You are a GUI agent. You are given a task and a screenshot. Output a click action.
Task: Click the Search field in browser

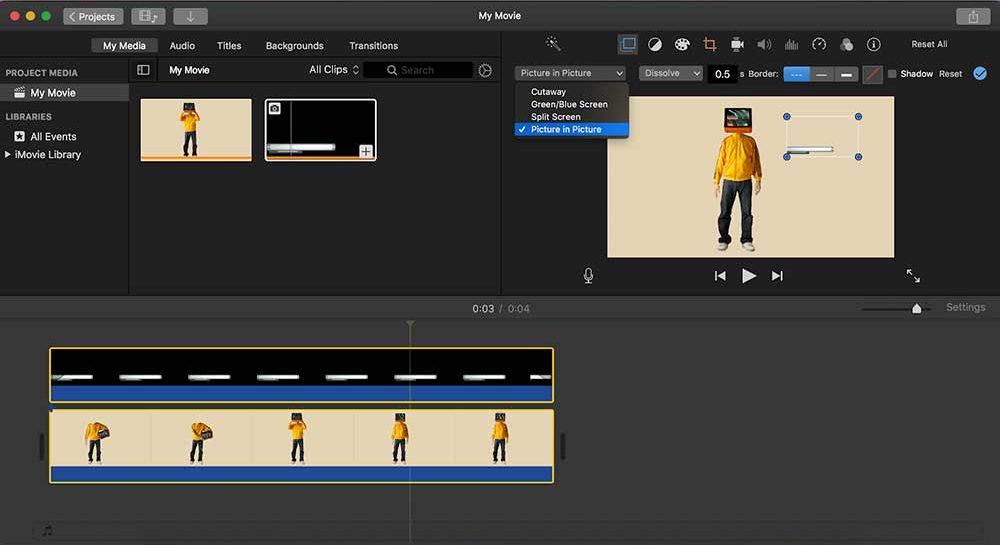point(418,70)
